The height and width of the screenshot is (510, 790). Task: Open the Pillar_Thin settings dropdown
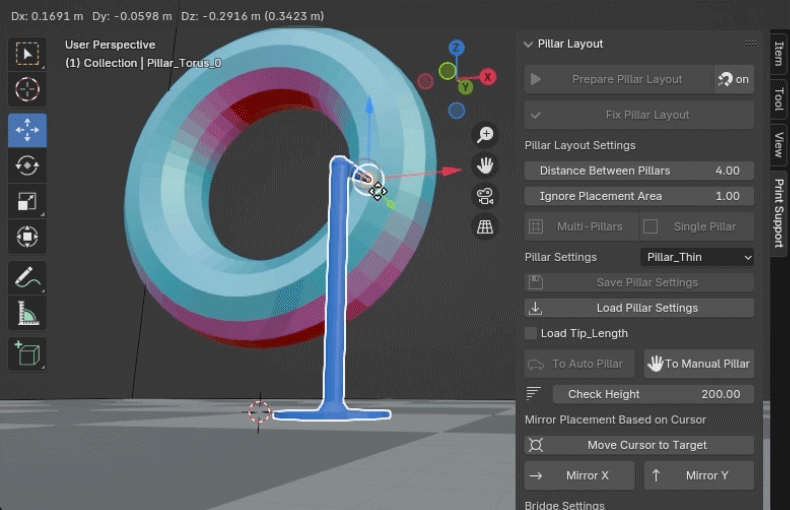(697, 257)
